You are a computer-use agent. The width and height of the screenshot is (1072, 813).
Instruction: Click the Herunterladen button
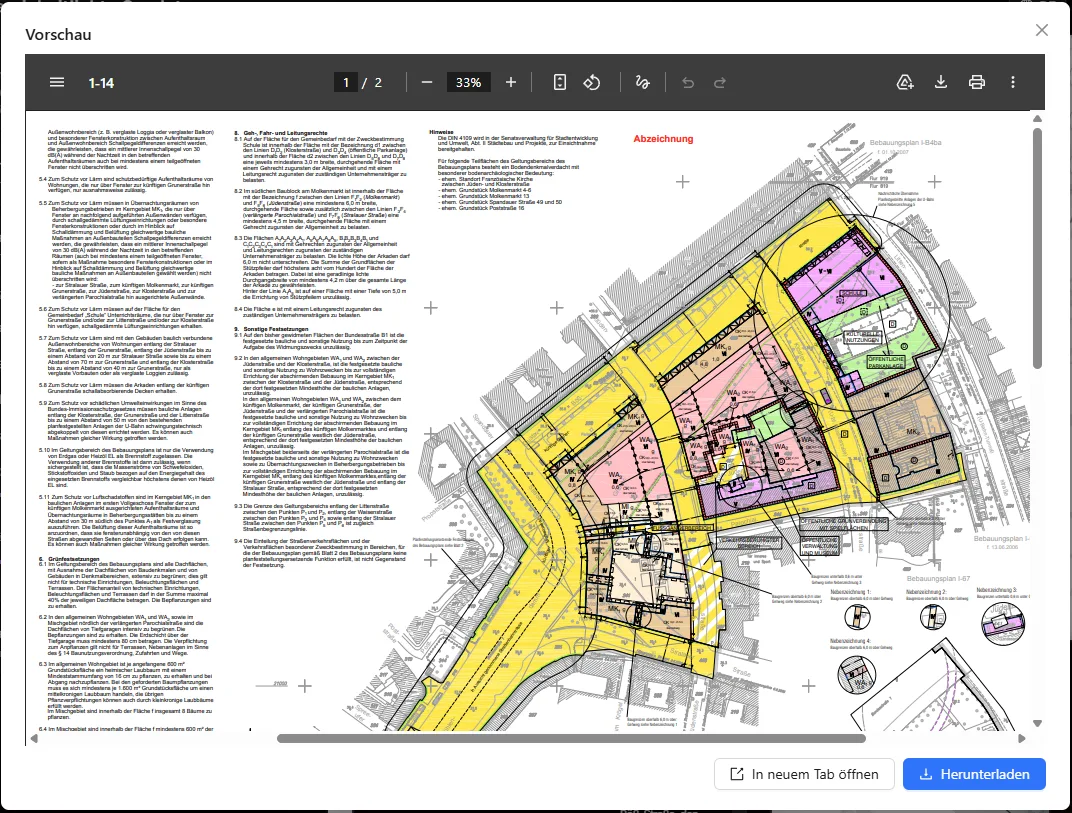pyautogui.click(x=974, y=774)
